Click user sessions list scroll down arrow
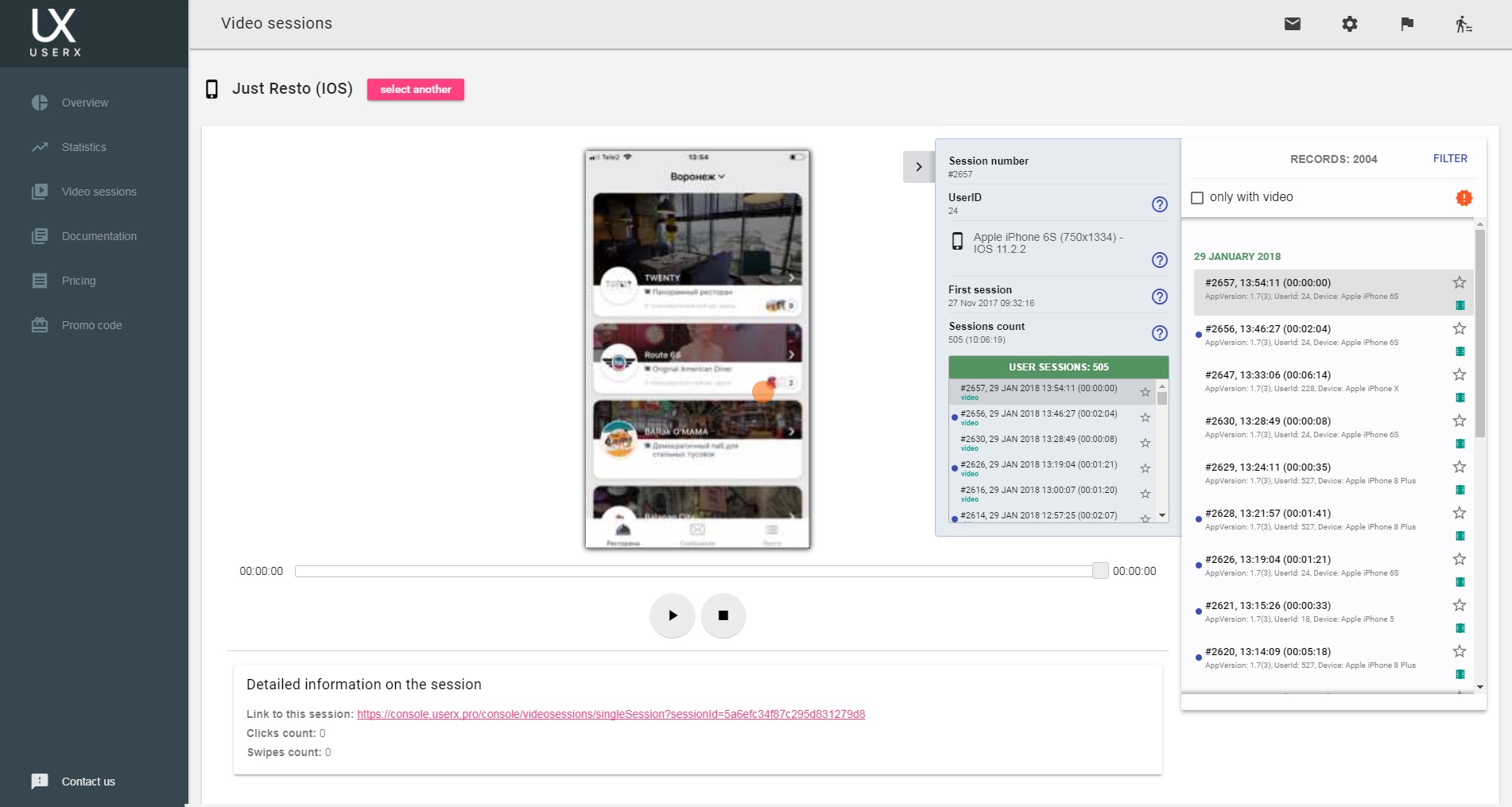Viewport: 1512px width, 807px height. coord(1162,516)
